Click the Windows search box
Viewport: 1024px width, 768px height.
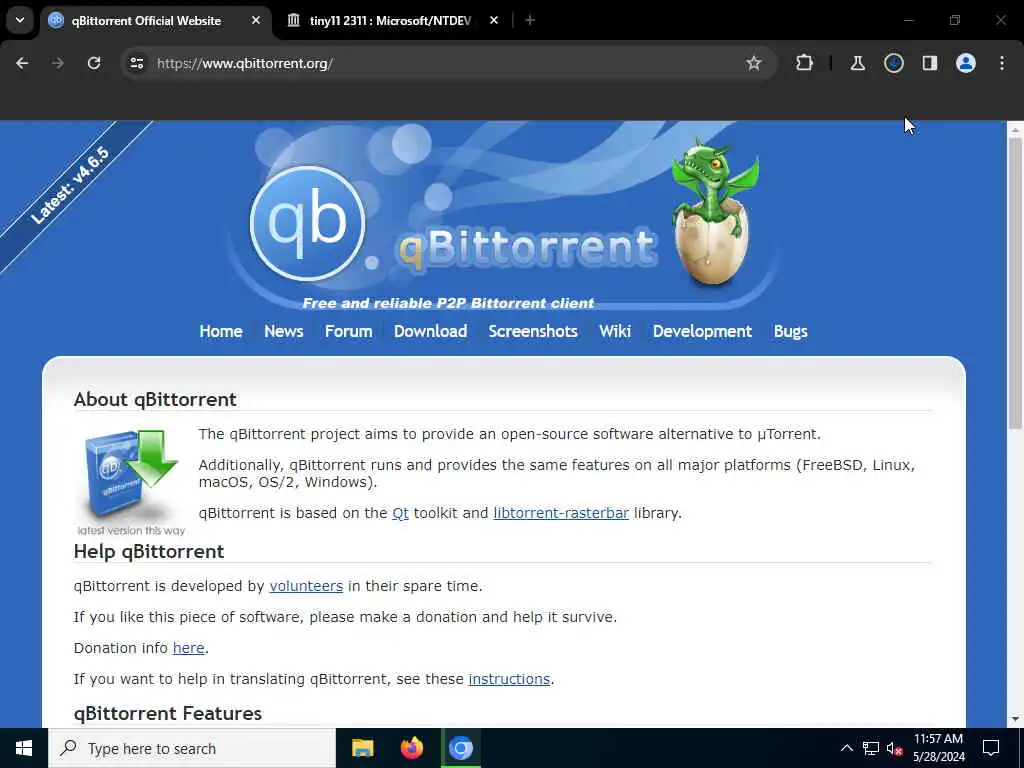pyautogui.click(x=192, y=748)
